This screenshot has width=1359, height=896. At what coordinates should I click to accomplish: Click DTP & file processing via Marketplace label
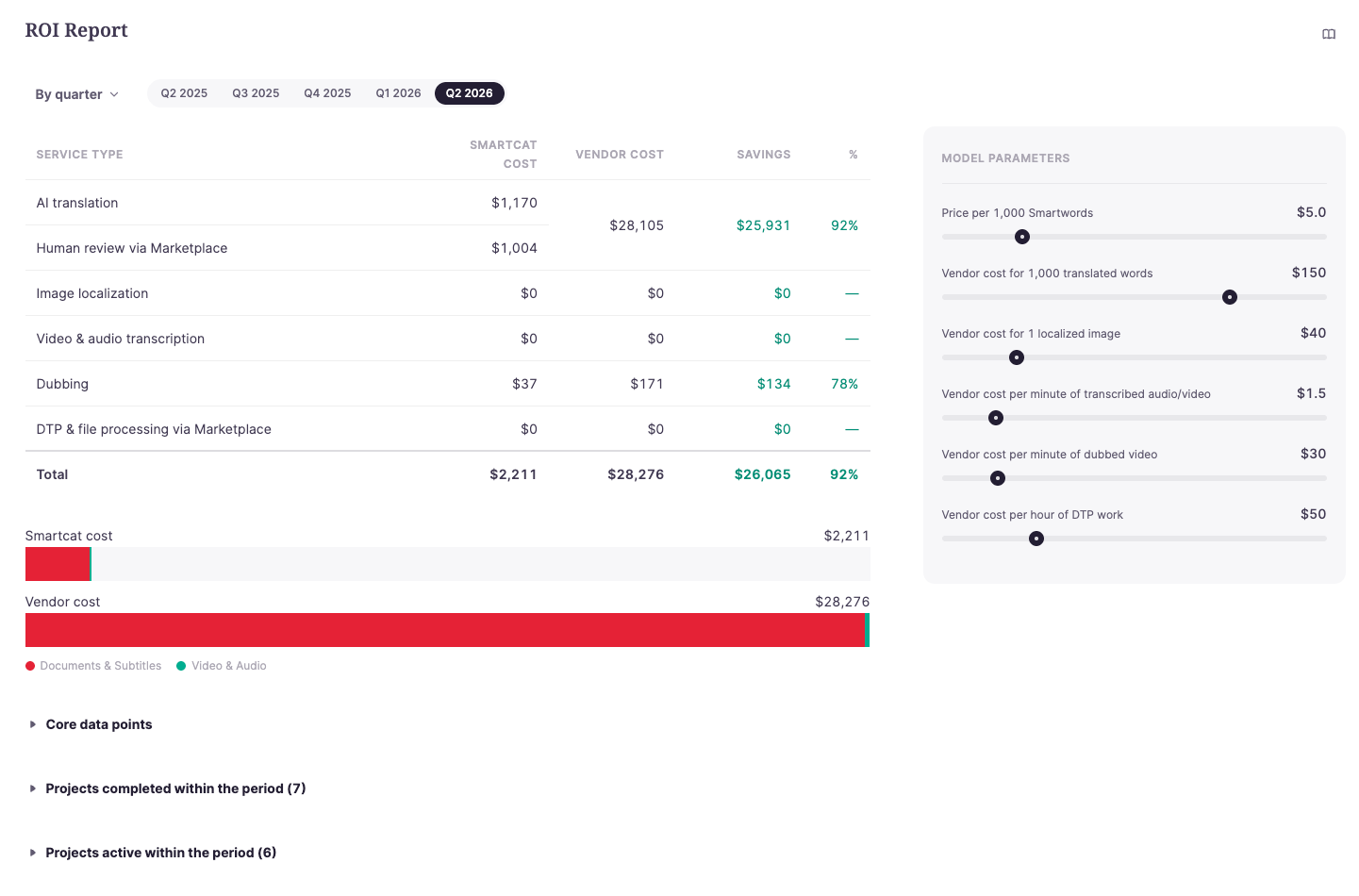[154, 429]
